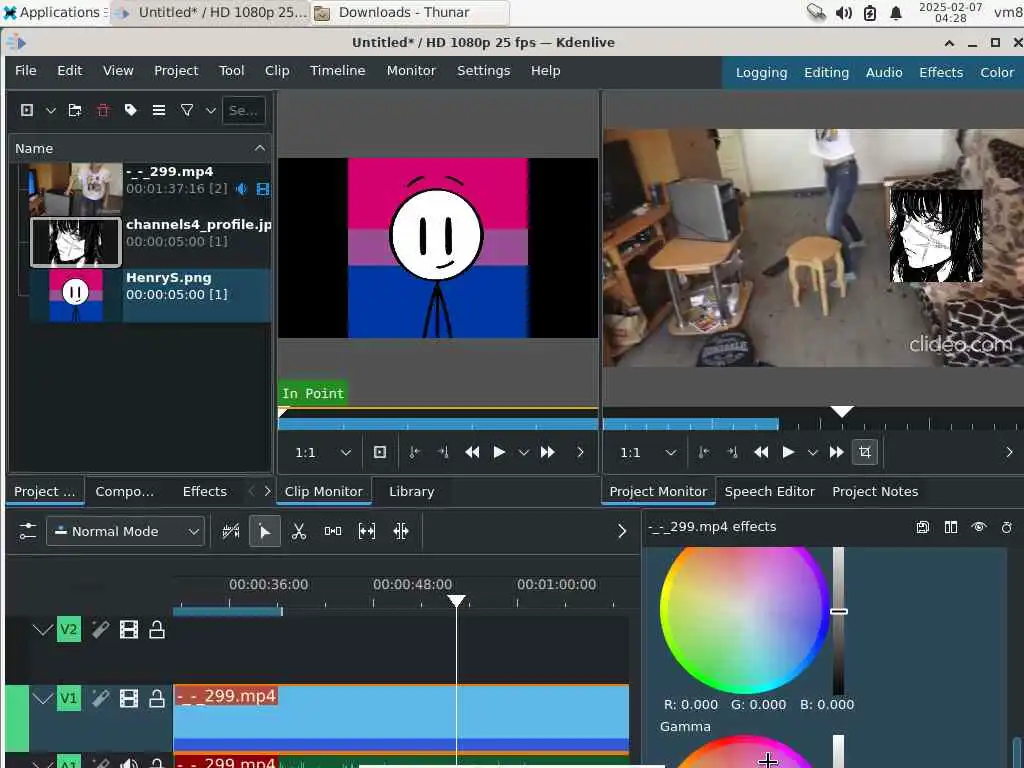
Task: Delete the selected clip from the bin
Action: tap(103, 110)
